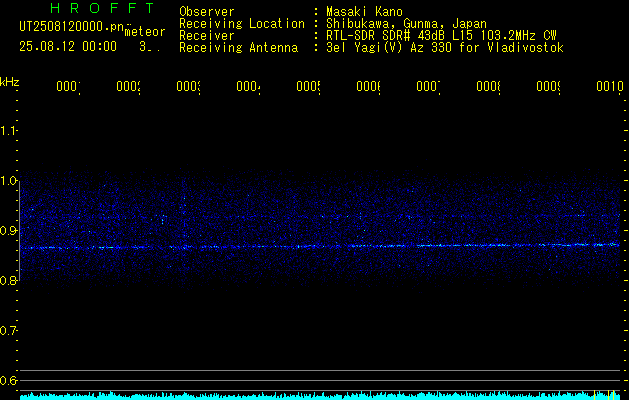Click the observer name Masaki Kano

click(364, 12)
